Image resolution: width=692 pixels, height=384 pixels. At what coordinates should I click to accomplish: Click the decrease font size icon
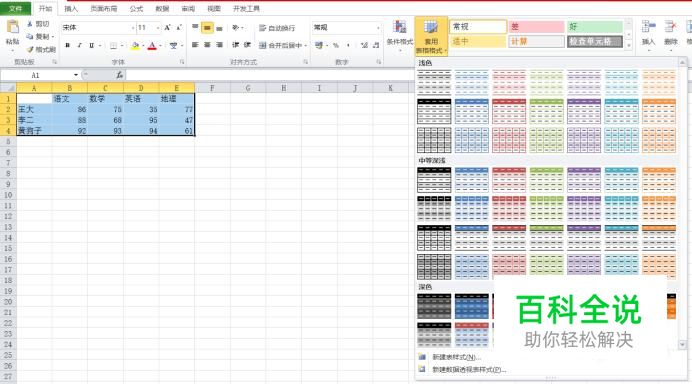179,27
